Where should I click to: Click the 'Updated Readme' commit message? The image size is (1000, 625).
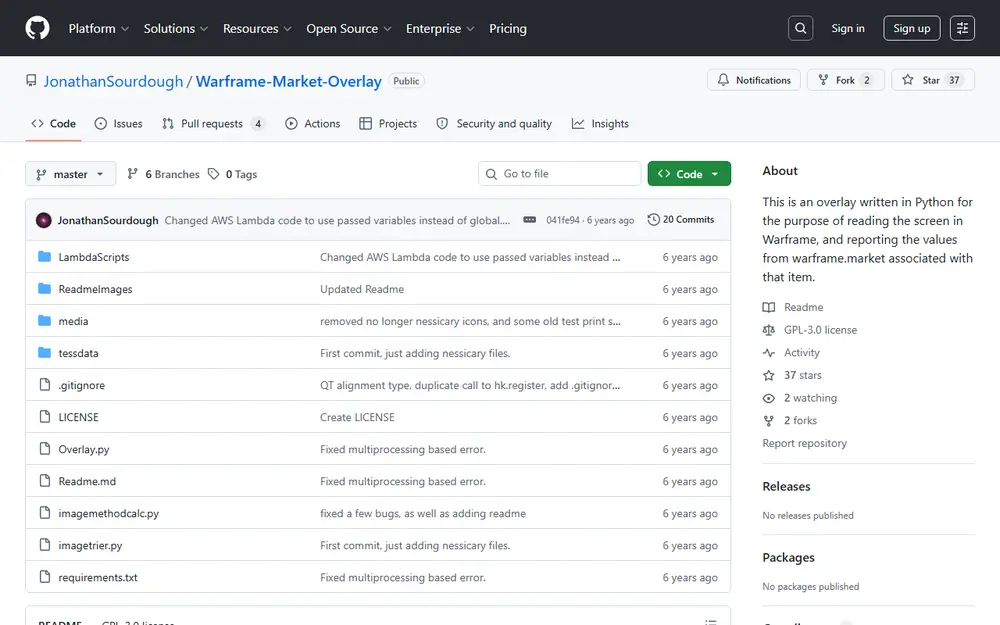point(362,289)
